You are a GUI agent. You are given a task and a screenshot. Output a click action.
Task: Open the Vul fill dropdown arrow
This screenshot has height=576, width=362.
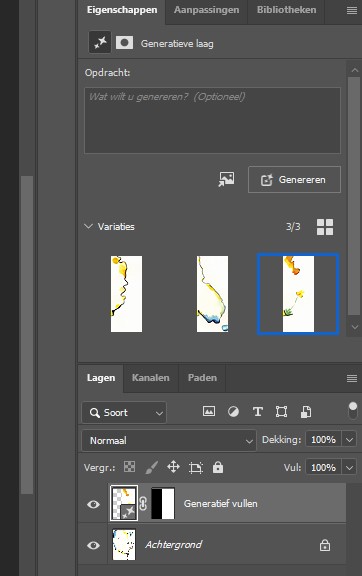coord(349,467)
